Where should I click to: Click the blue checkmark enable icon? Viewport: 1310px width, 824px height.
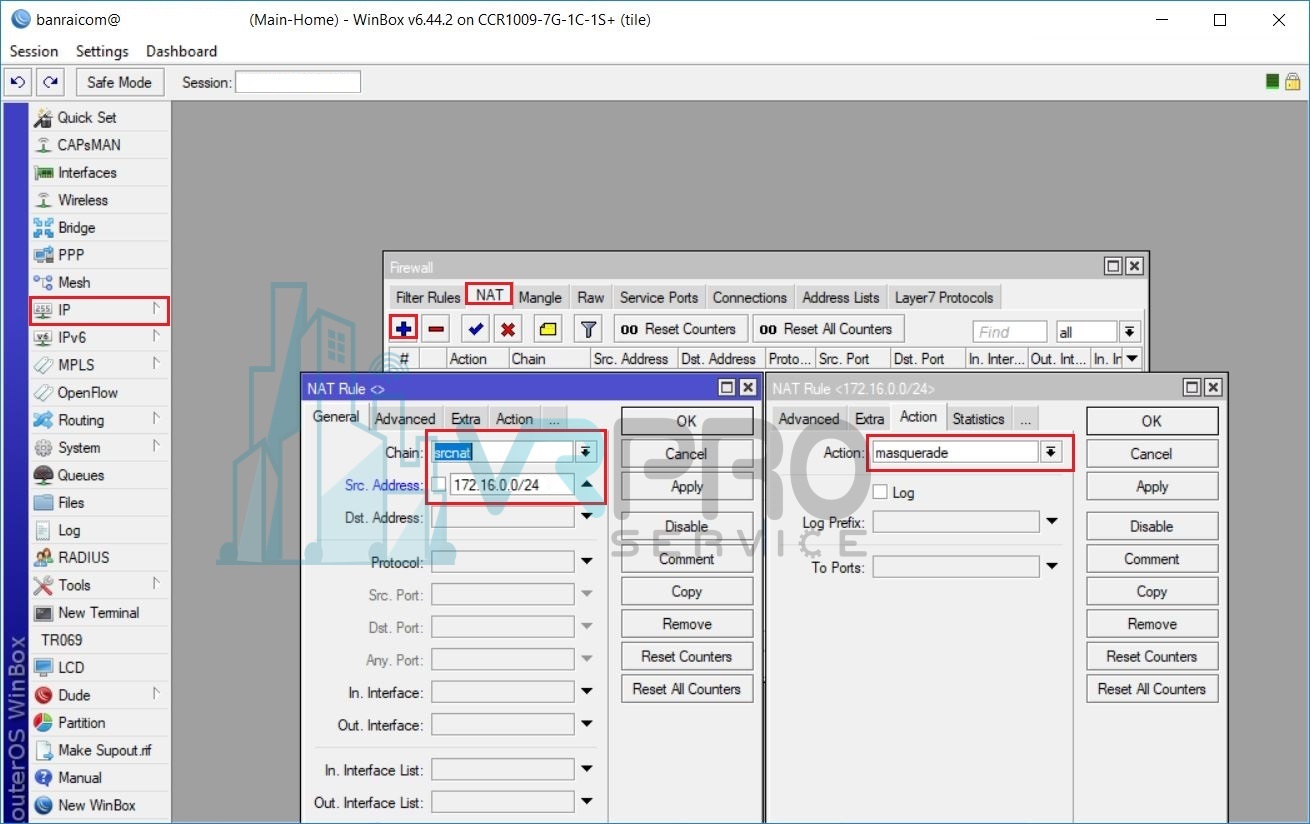(475, 328)
